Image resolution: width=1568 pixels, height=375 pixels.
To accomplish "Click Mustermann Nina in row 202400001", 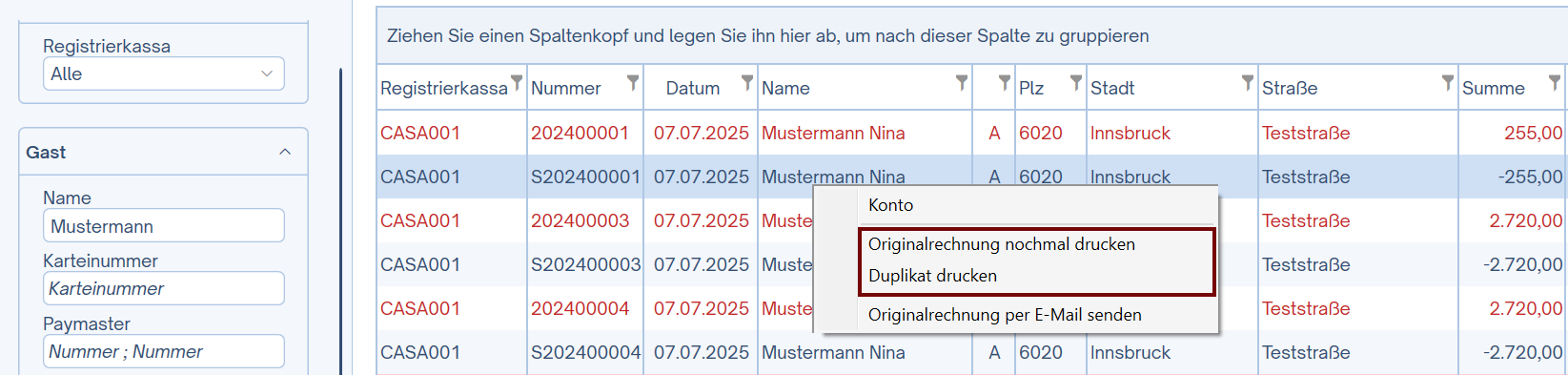I will point(833,133).
